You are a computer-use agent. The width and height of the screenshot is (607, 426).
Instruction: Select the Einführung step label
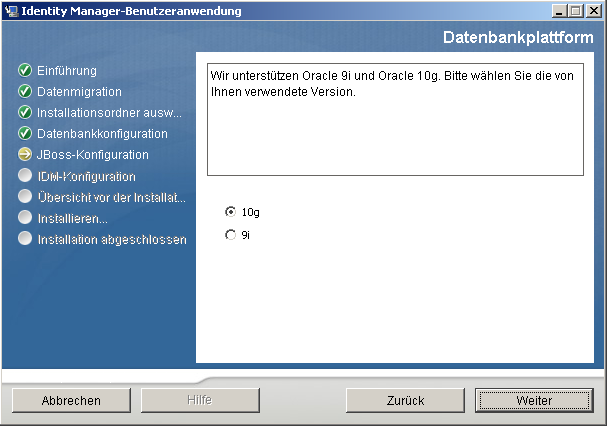pos(67,70)
